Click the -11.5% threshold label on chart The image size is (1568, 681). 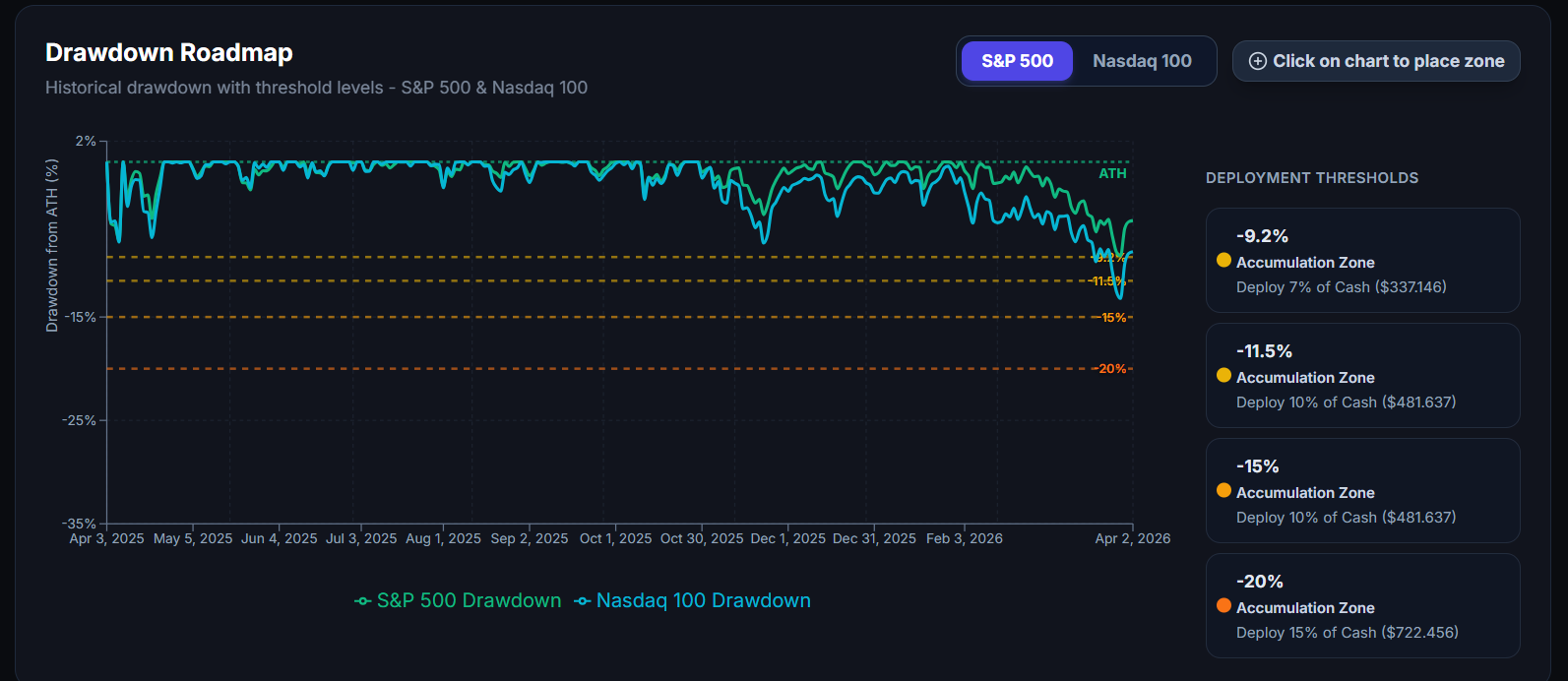[x=1108, y=281]
